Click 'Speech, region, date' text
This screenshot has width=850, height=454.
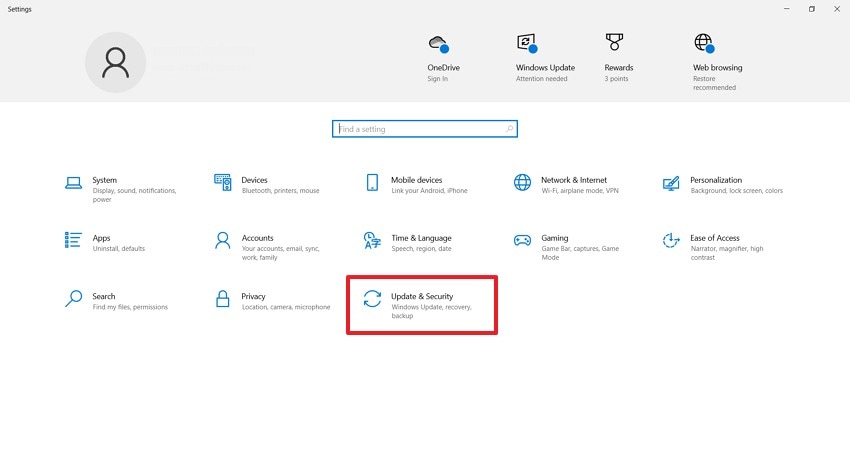[x=421, y=249]
